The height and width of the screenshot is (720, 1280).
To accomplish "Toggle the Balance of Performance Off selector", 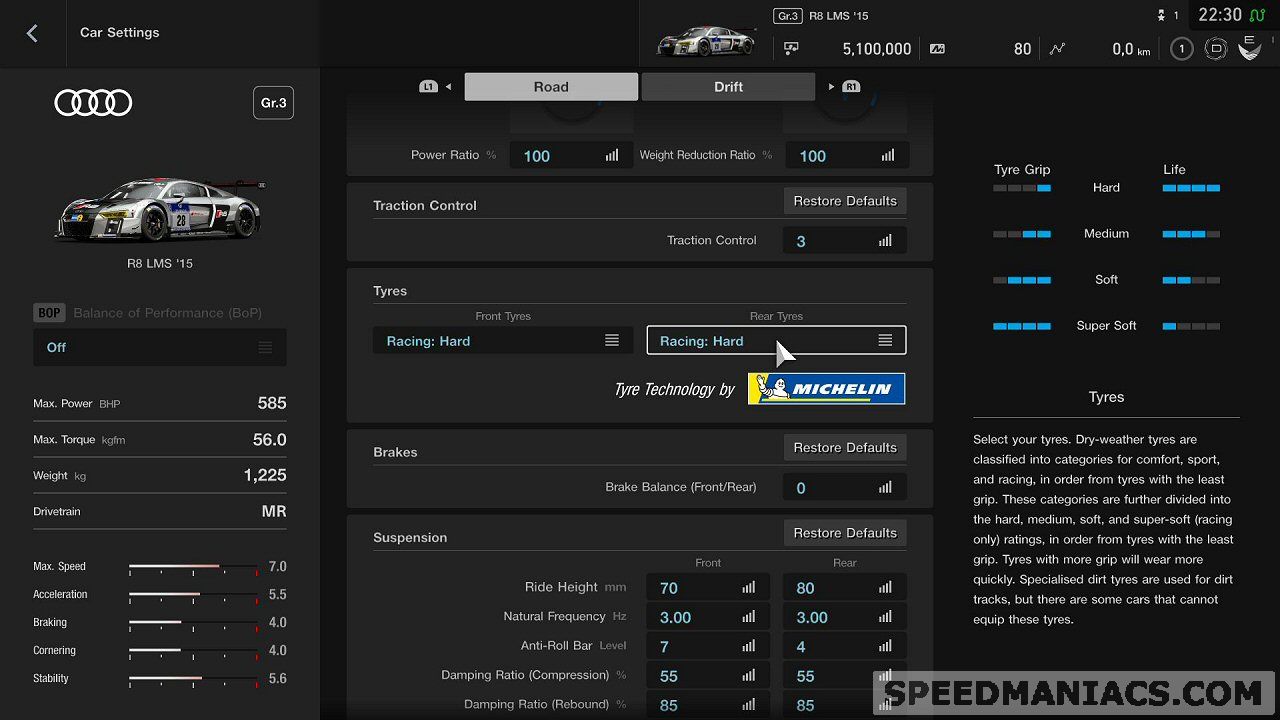I will pyautogui.click(x=160, y=347).
